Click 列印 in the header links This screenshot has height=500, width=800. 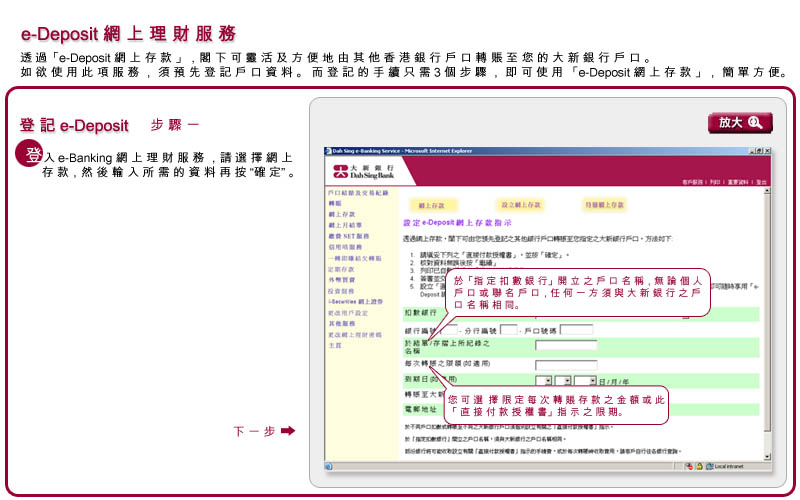716,182
